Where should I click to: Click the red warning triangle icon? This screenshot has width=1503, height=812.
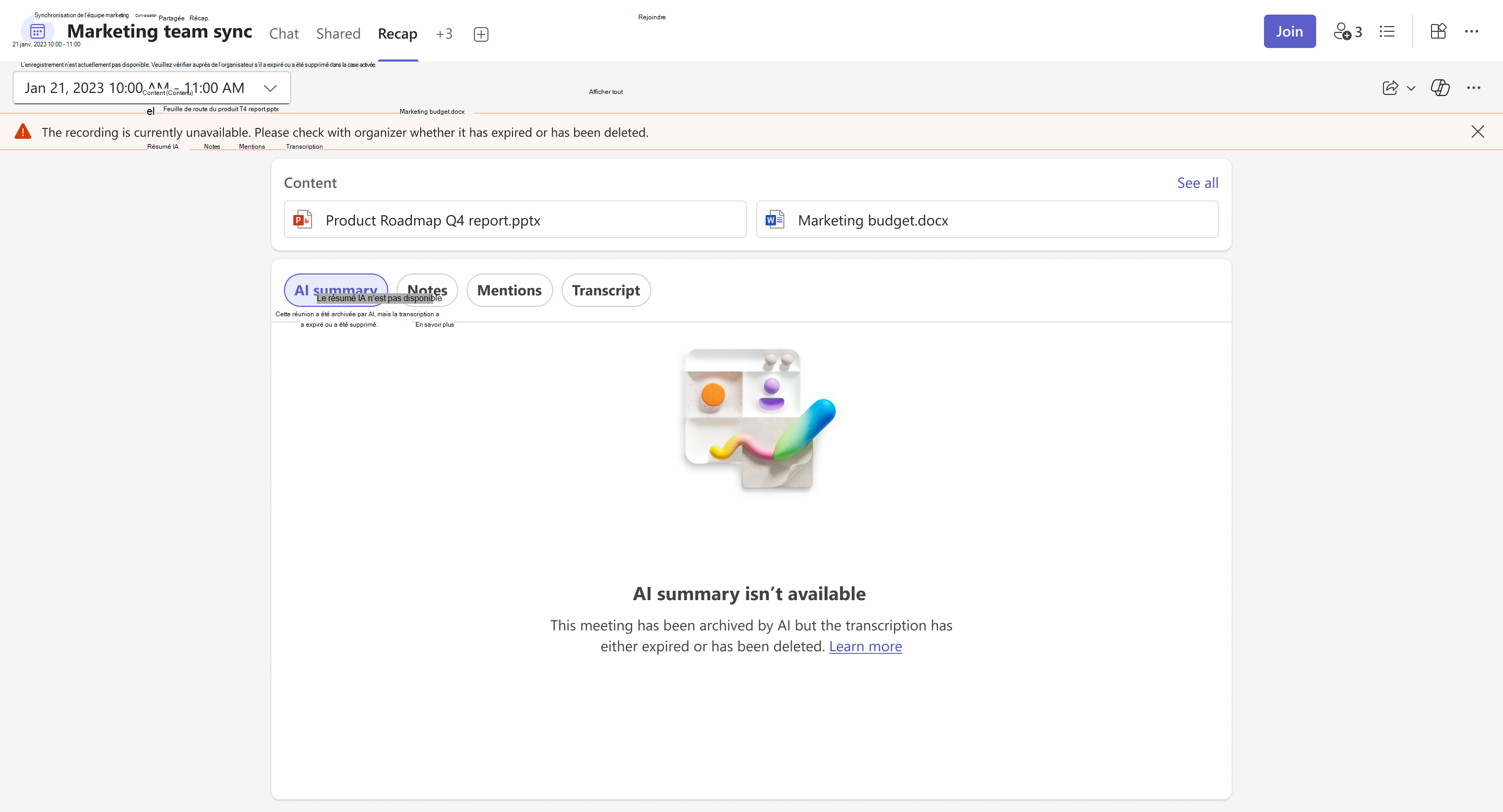coord(23,132)
